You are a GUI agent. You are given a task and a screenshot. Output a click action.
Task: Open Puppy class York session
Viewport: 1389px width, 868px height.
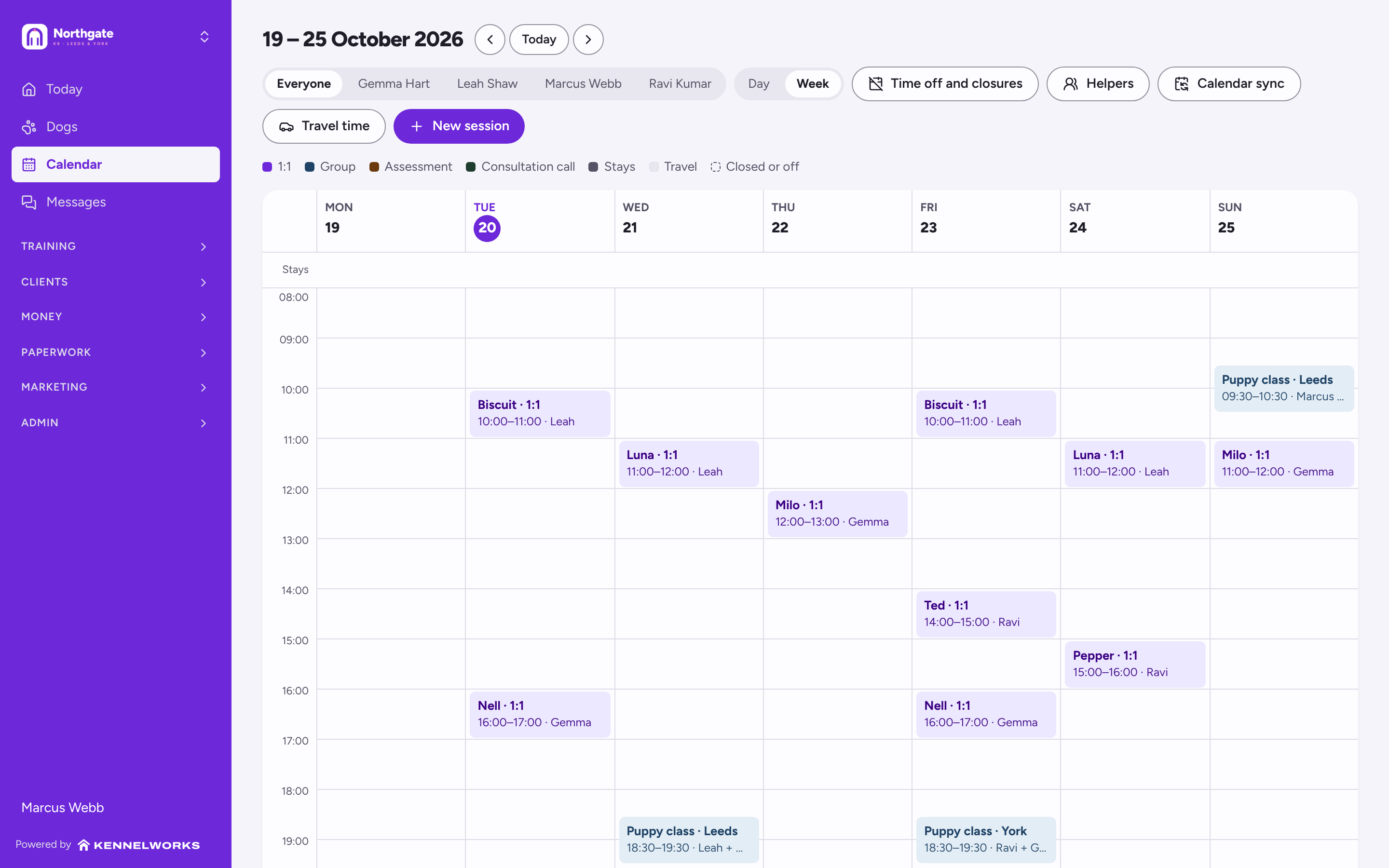[x=985, y=839]
